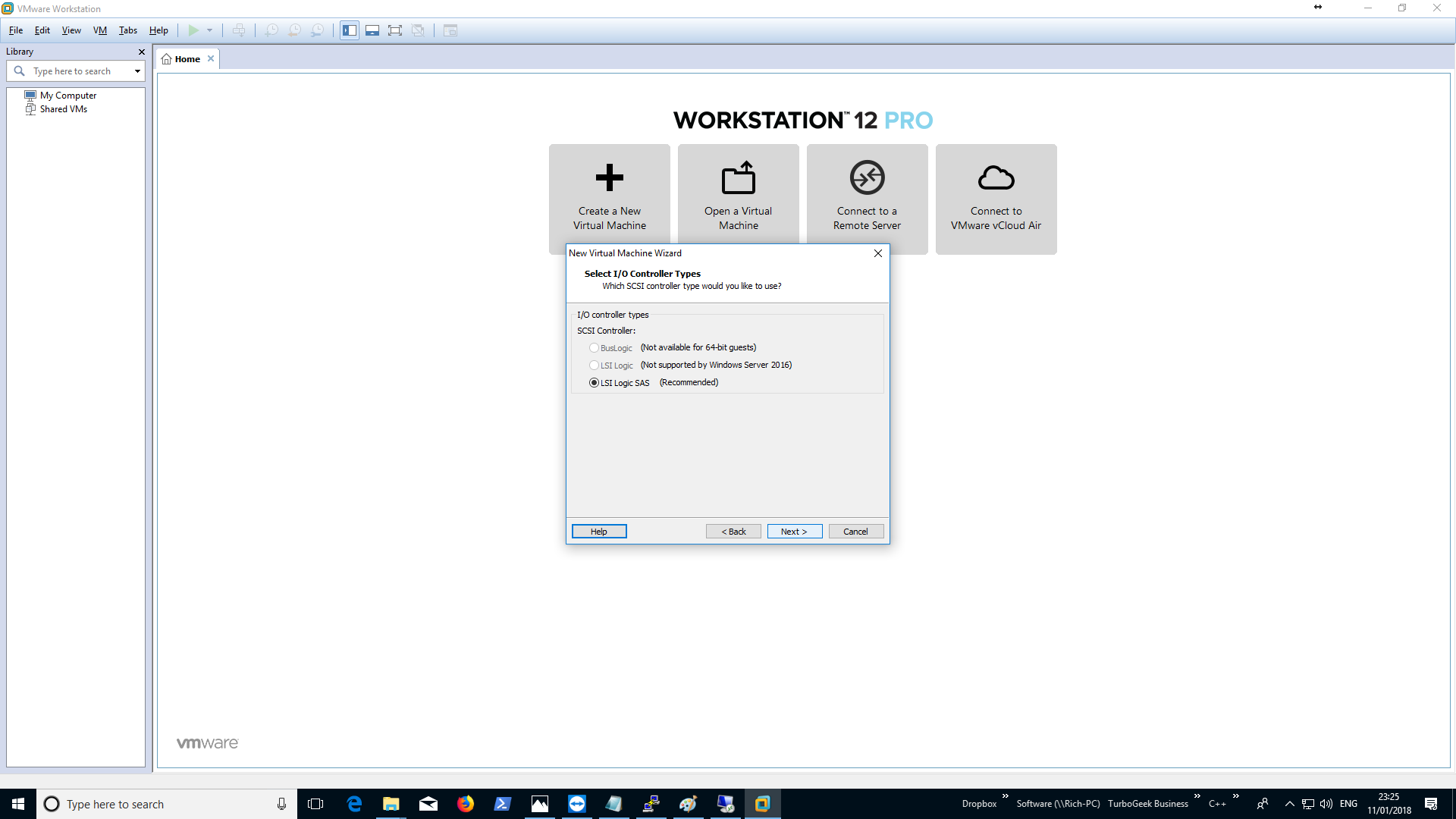The width and height of the screenshot is (1456, 819).
Task: Click the taskbar Cortana search box
Action: 167,804
